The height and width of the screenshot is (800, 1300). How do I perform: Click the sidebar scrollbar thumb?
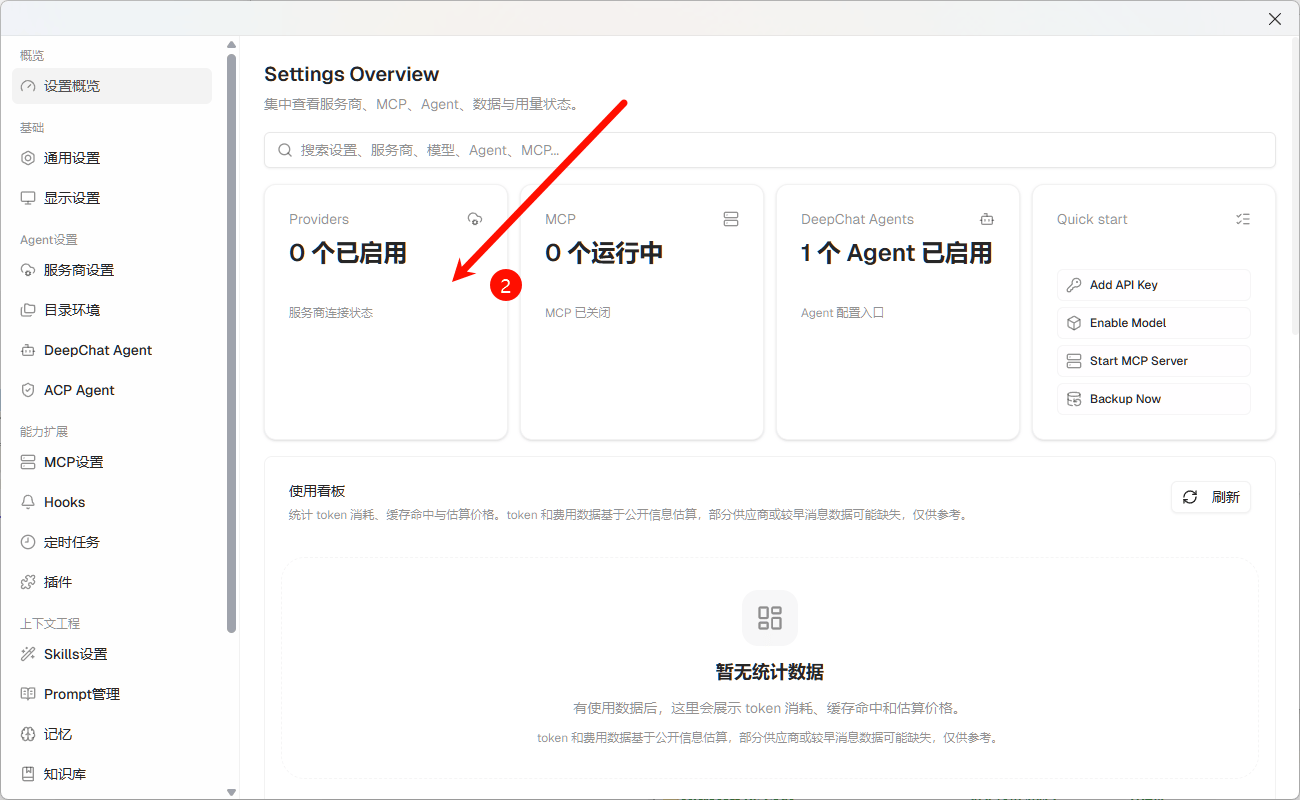pyautogui.click(x=232, y=343)
